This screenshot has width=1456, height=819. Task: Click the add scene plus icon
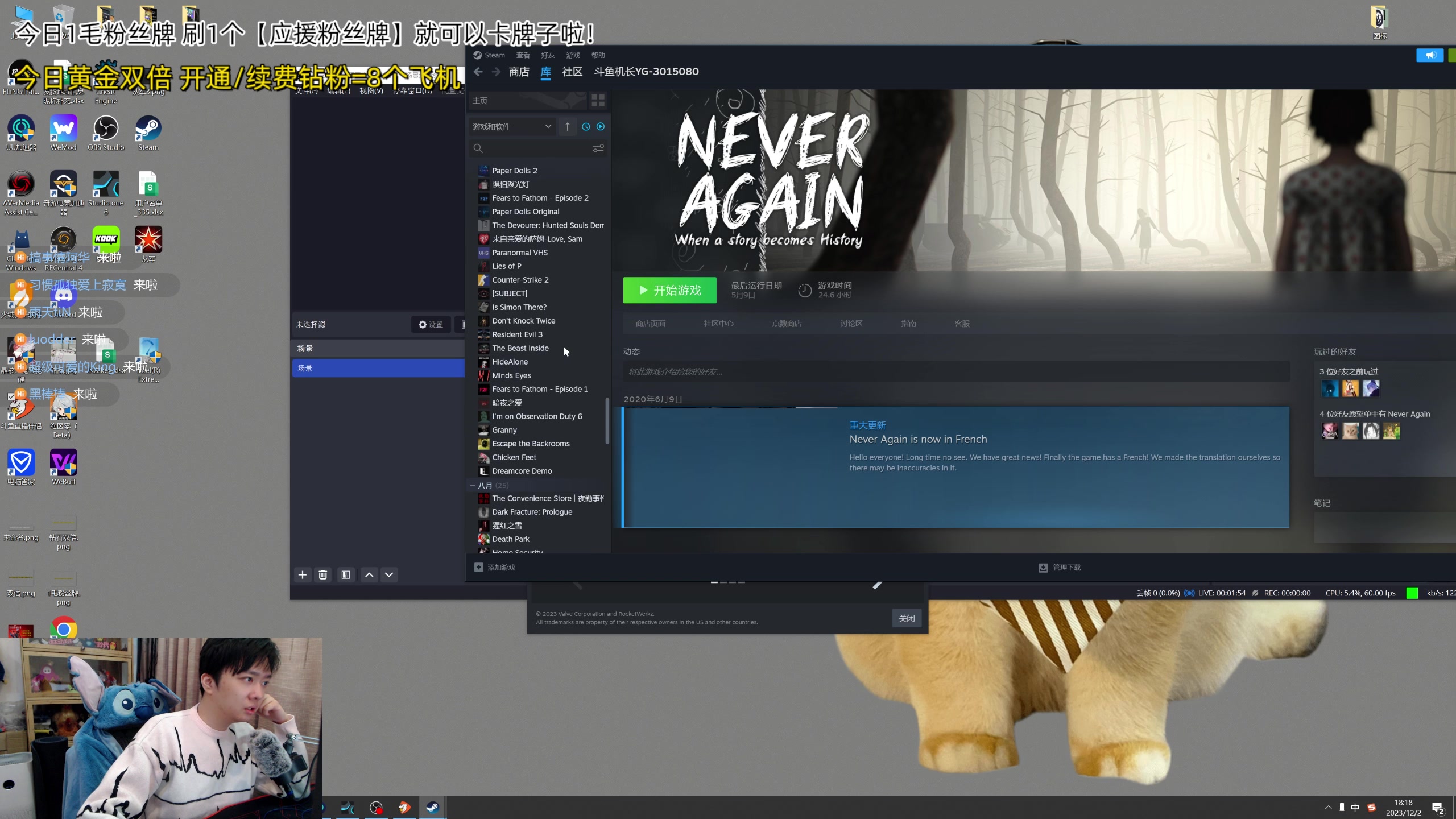tap(303, 575)
